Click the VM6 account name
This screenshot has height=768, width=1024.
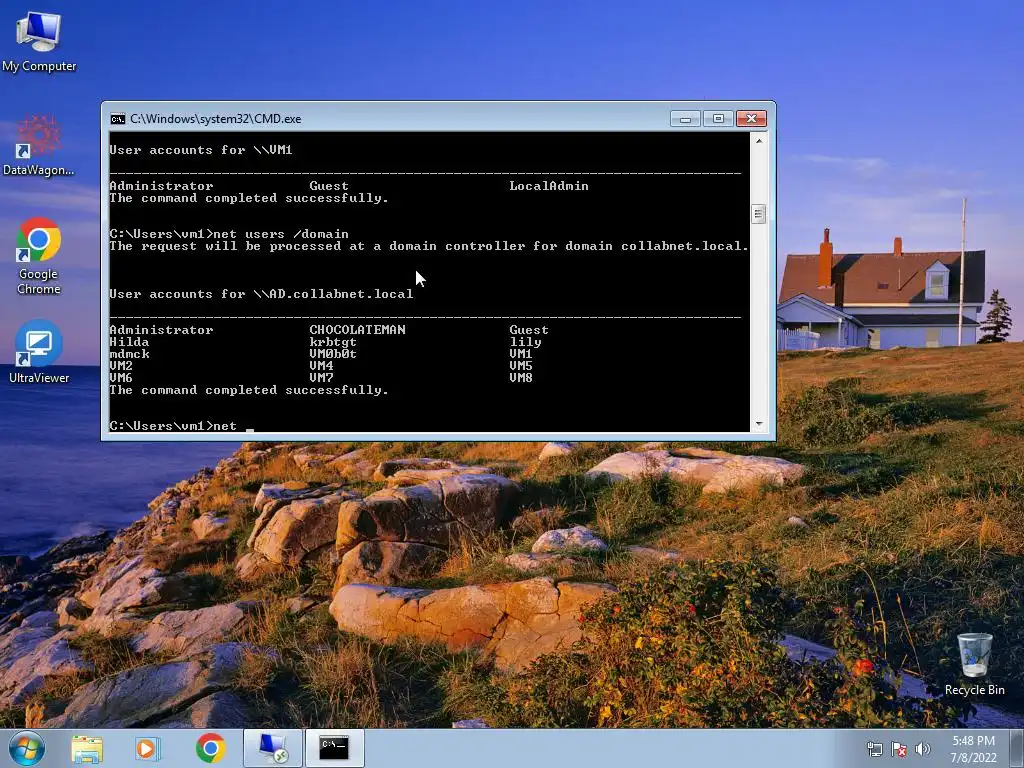[x=121, y=377]
